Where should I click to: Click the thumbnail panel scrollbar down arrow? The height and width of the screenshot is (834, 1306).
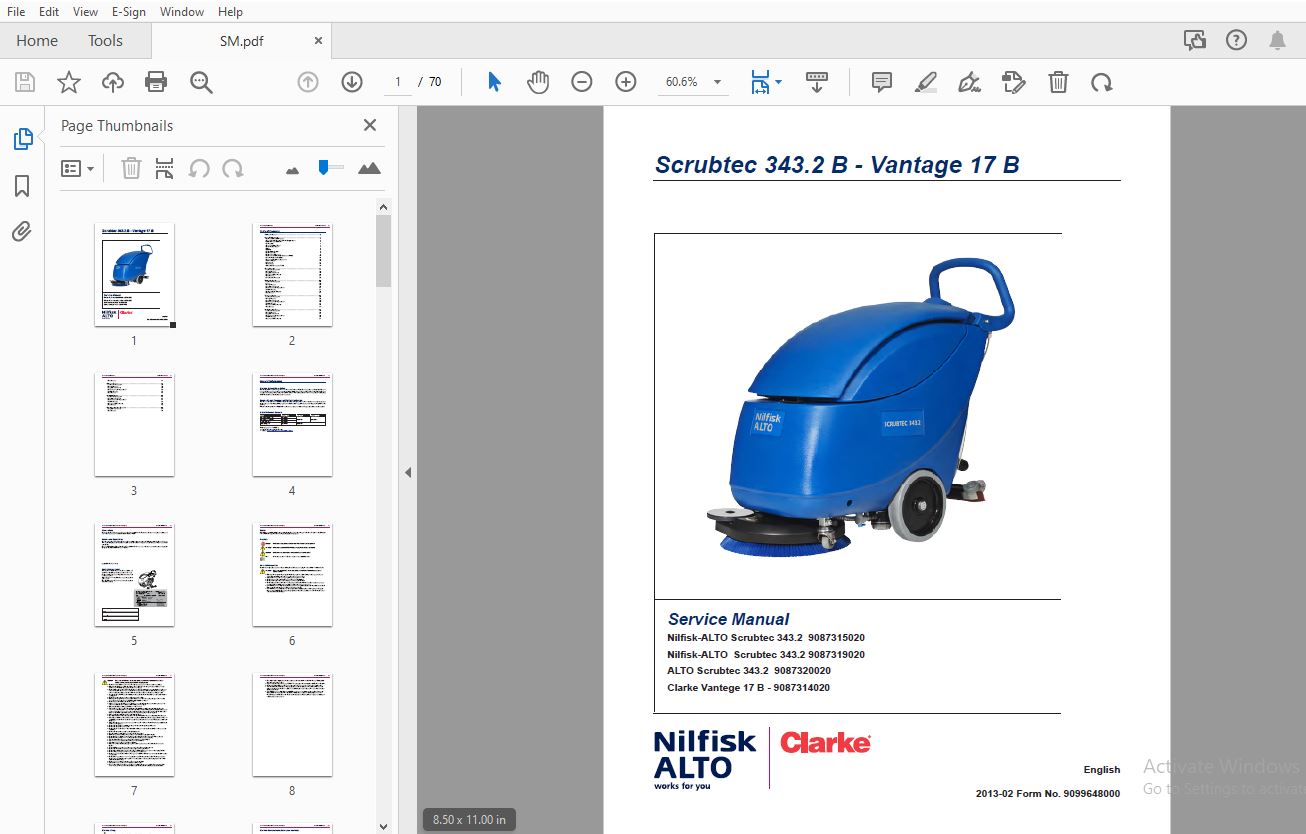pyautogui.click(x=383, y=826)
